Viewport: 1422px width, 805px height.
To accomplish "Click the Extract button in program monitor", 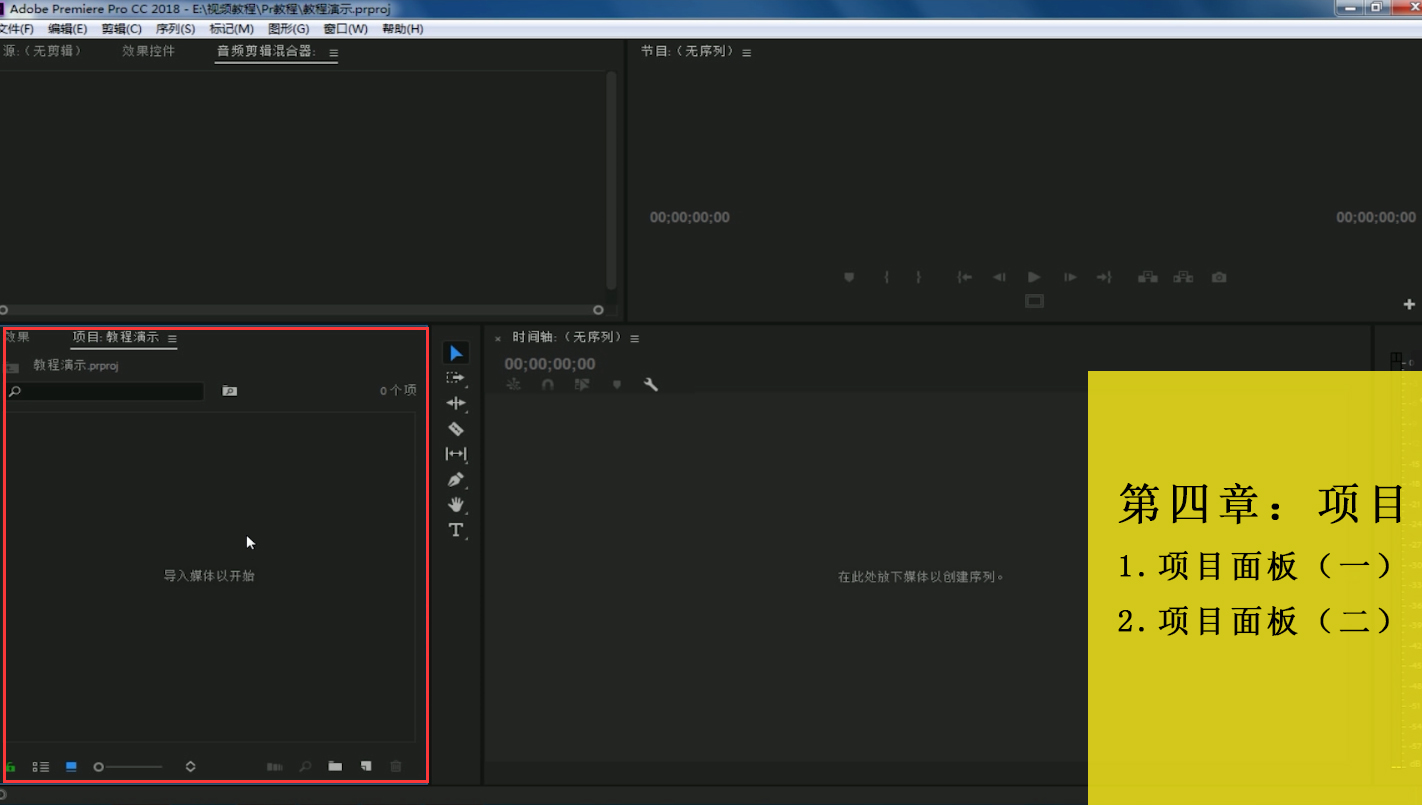I will [1183, 277].
